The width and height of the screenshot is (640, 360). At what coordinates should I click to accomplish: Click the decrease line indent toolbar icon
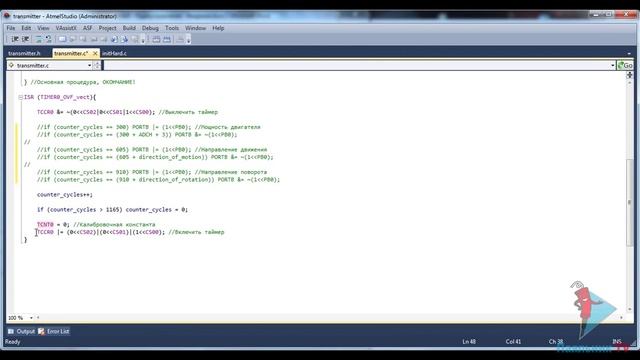[x=15, y=39]
